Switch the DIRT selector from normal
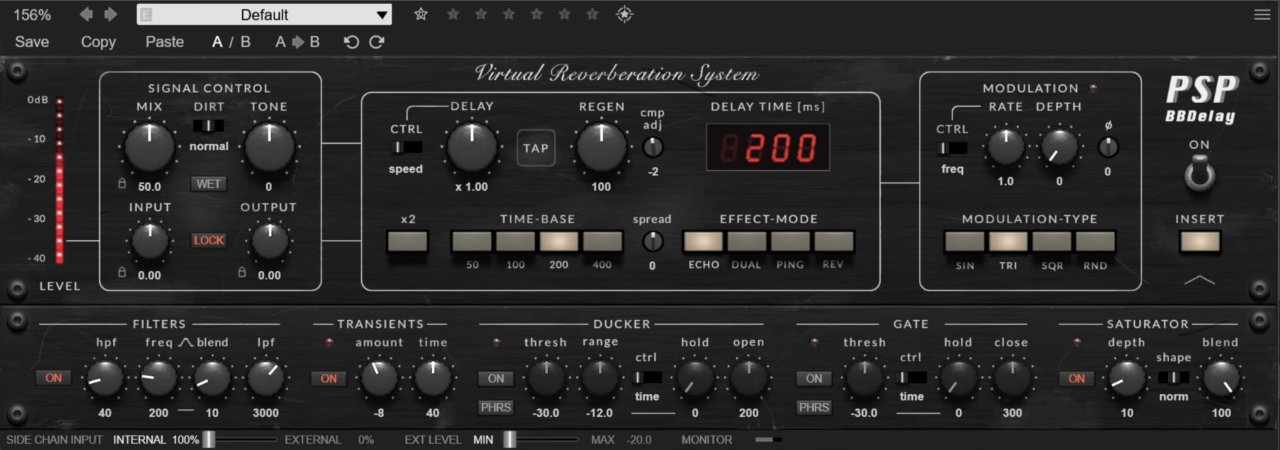This screenshot has height=450, width=1280. click(209, 126)
